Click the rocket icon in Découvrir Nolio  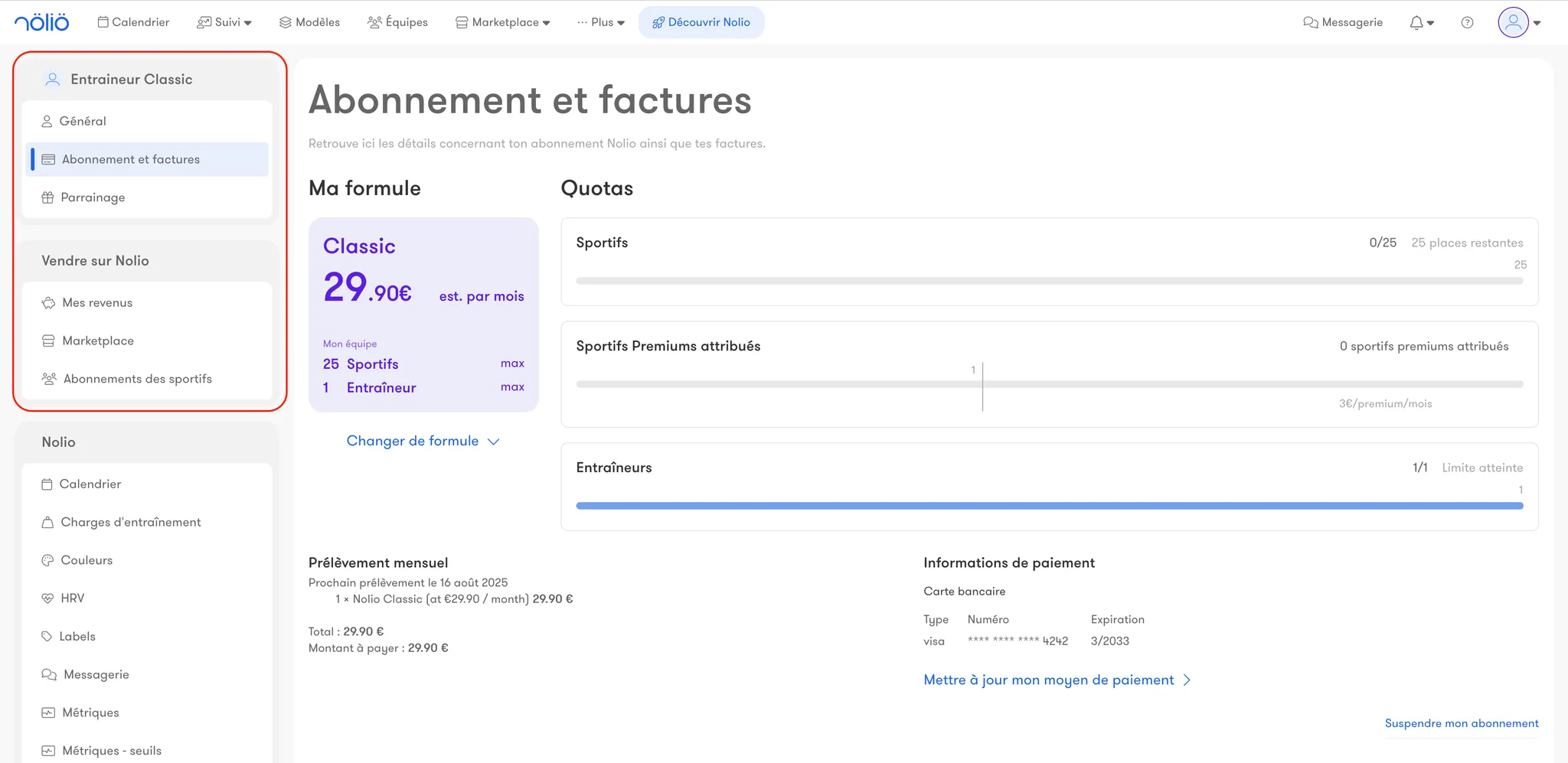658,23
